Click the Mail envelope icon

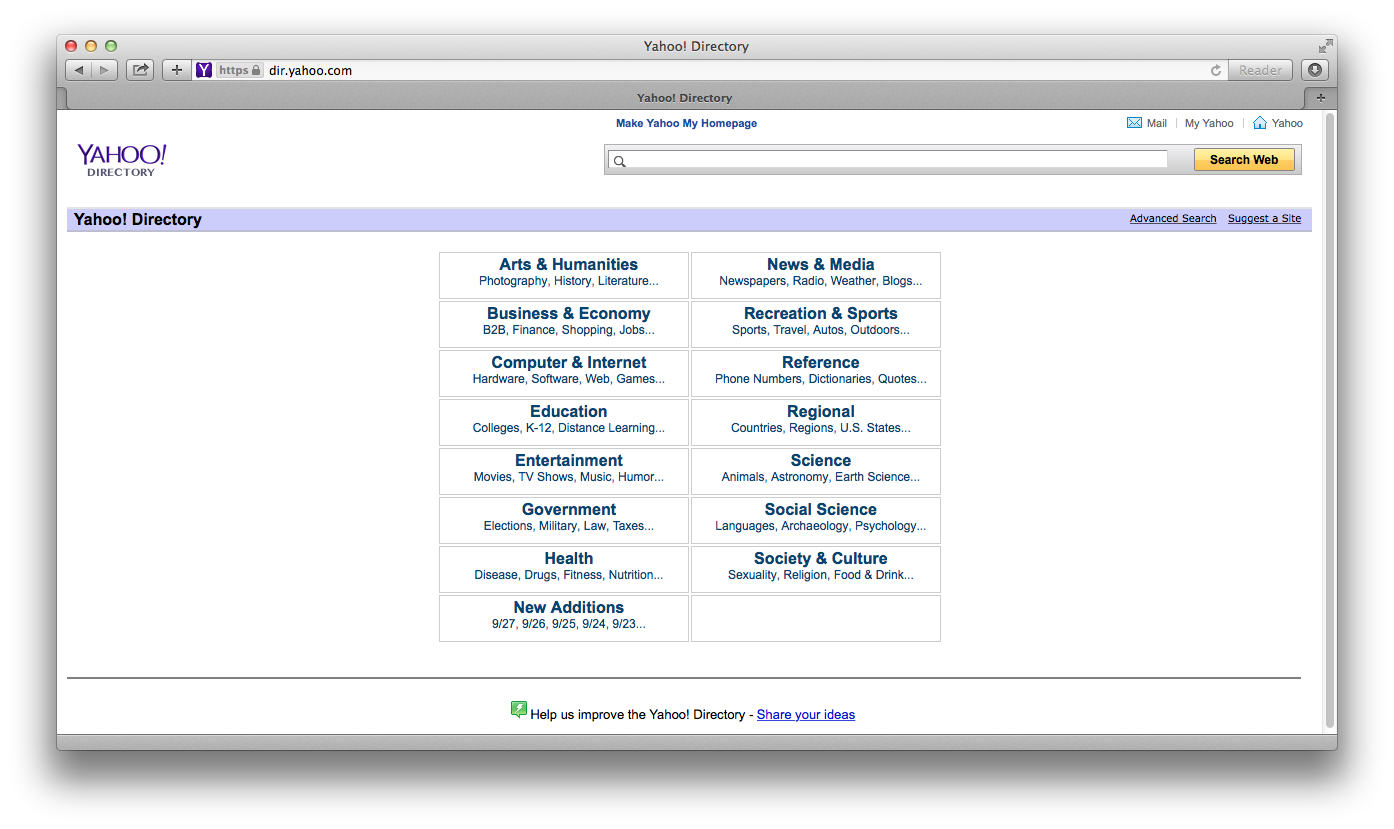(x=1134, y=123)
